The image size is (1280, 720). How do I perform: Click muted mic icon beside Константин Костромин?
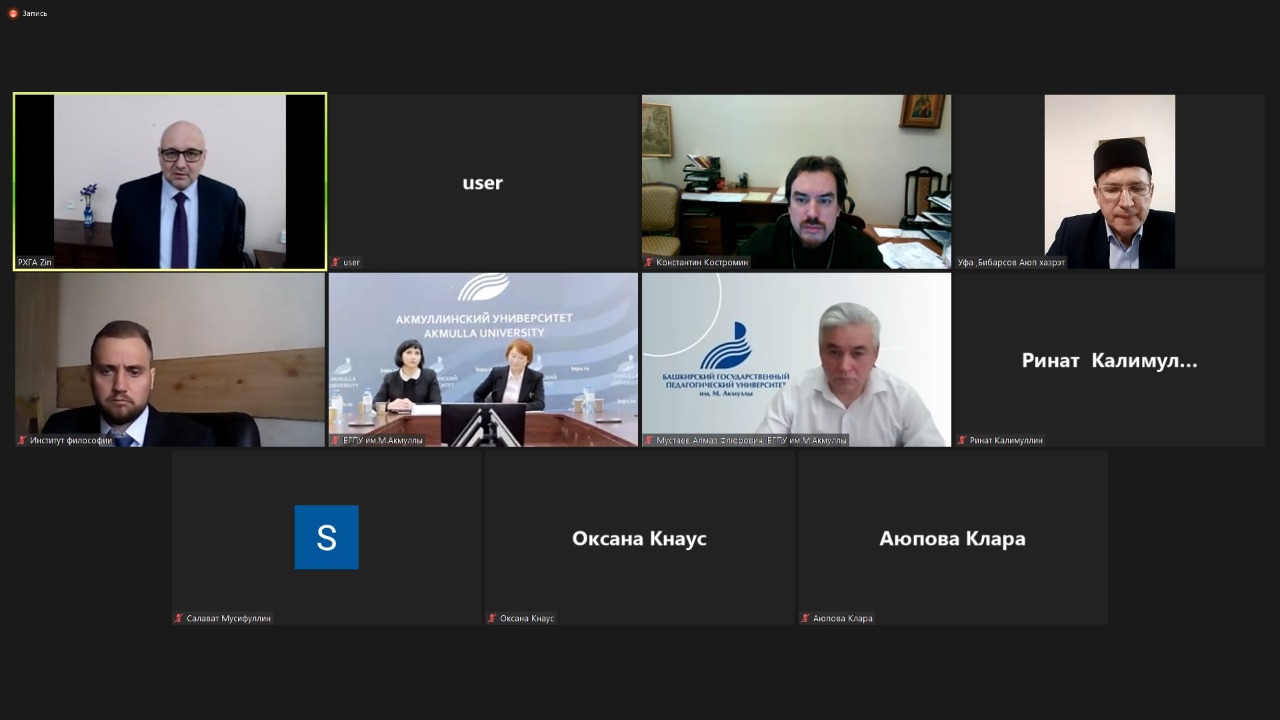649,263
